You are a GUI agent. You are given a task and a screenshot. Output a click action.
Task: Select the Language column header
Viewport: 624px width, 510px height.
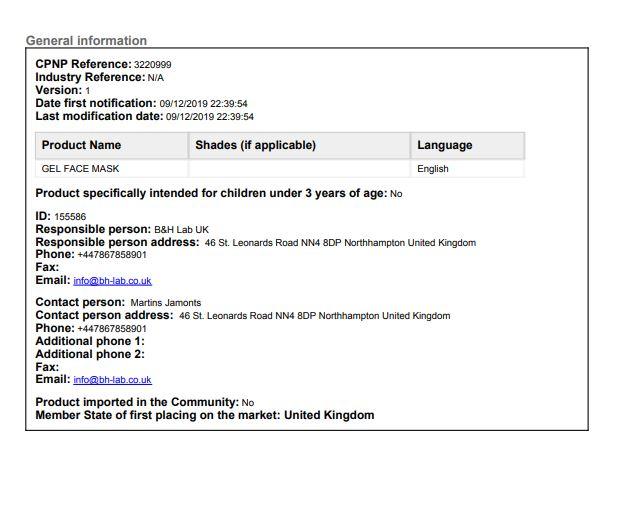click(x=444, y=145)
